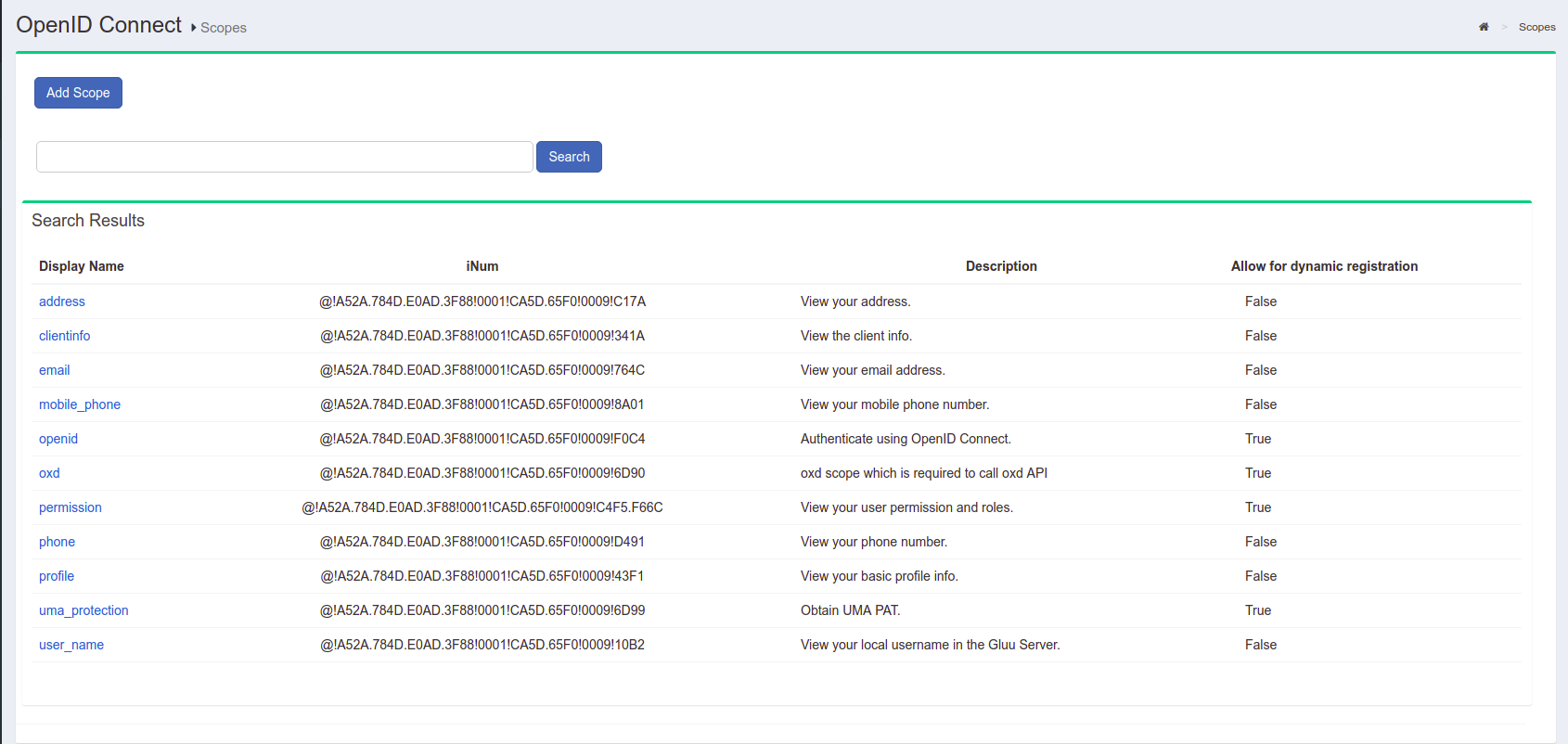Image resolution: width=1568 pixels, height=744 pixels.
Task: Click the Allow for dynamic registration header
Action: (x=1324, y=266)
